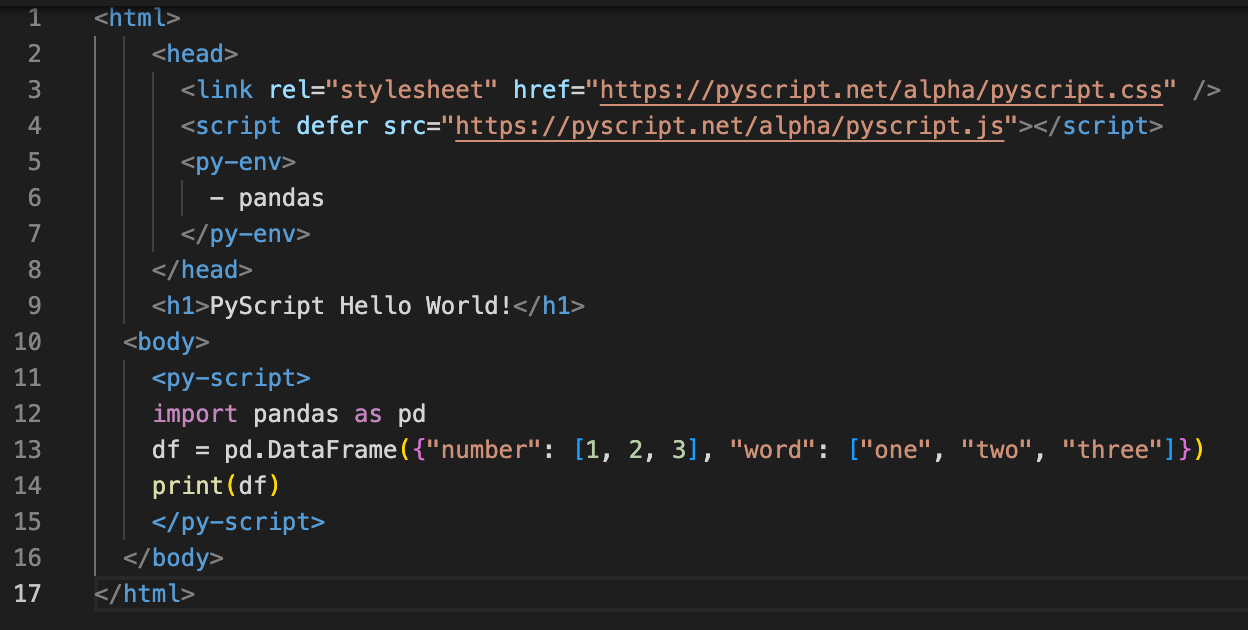The width and height of the screenshot is (1248, 630).
Task: Click the closing head tag
Action: click(x=202, y=270)
